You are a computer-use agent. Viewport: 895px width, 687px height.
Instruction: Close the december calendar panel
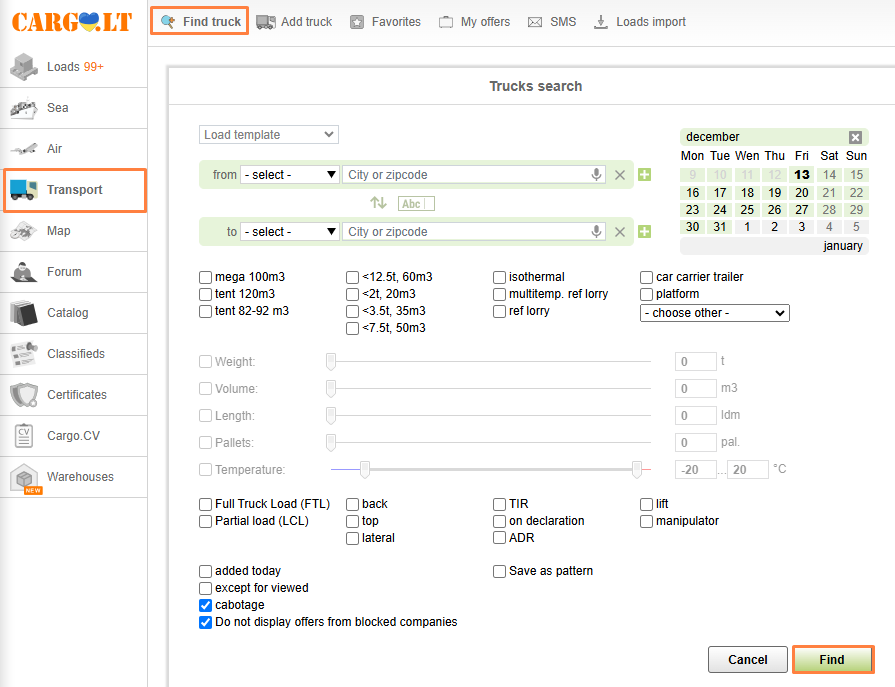click(x=855, y=137)
